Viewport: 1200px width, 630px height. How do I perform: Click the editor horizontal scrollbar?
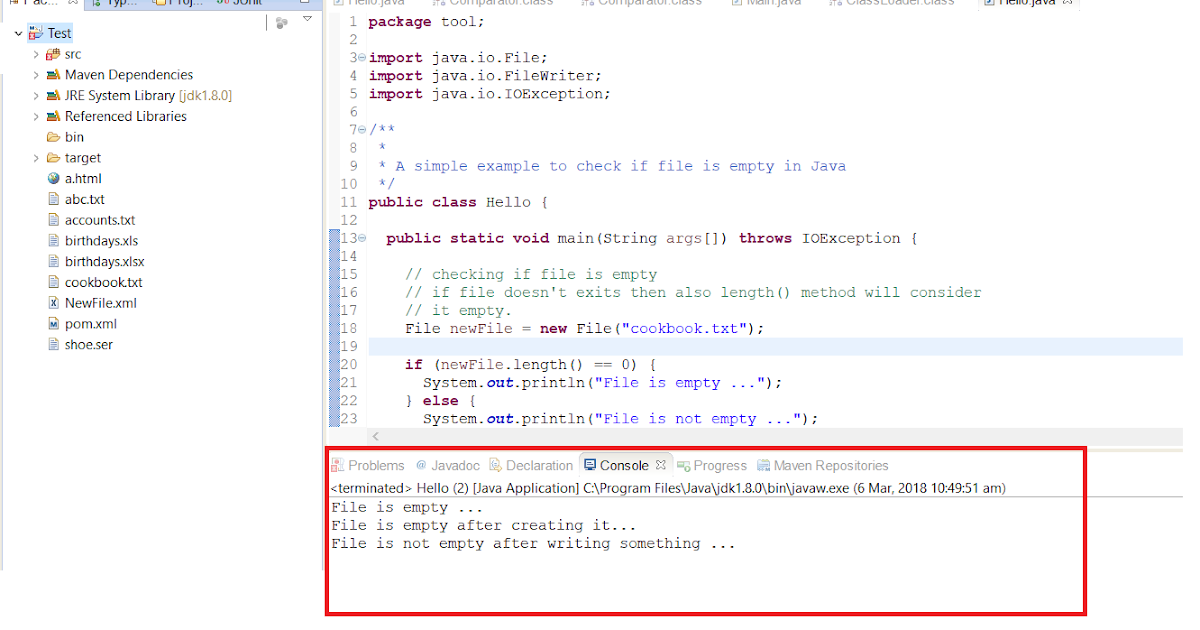(x=700, y=436)
